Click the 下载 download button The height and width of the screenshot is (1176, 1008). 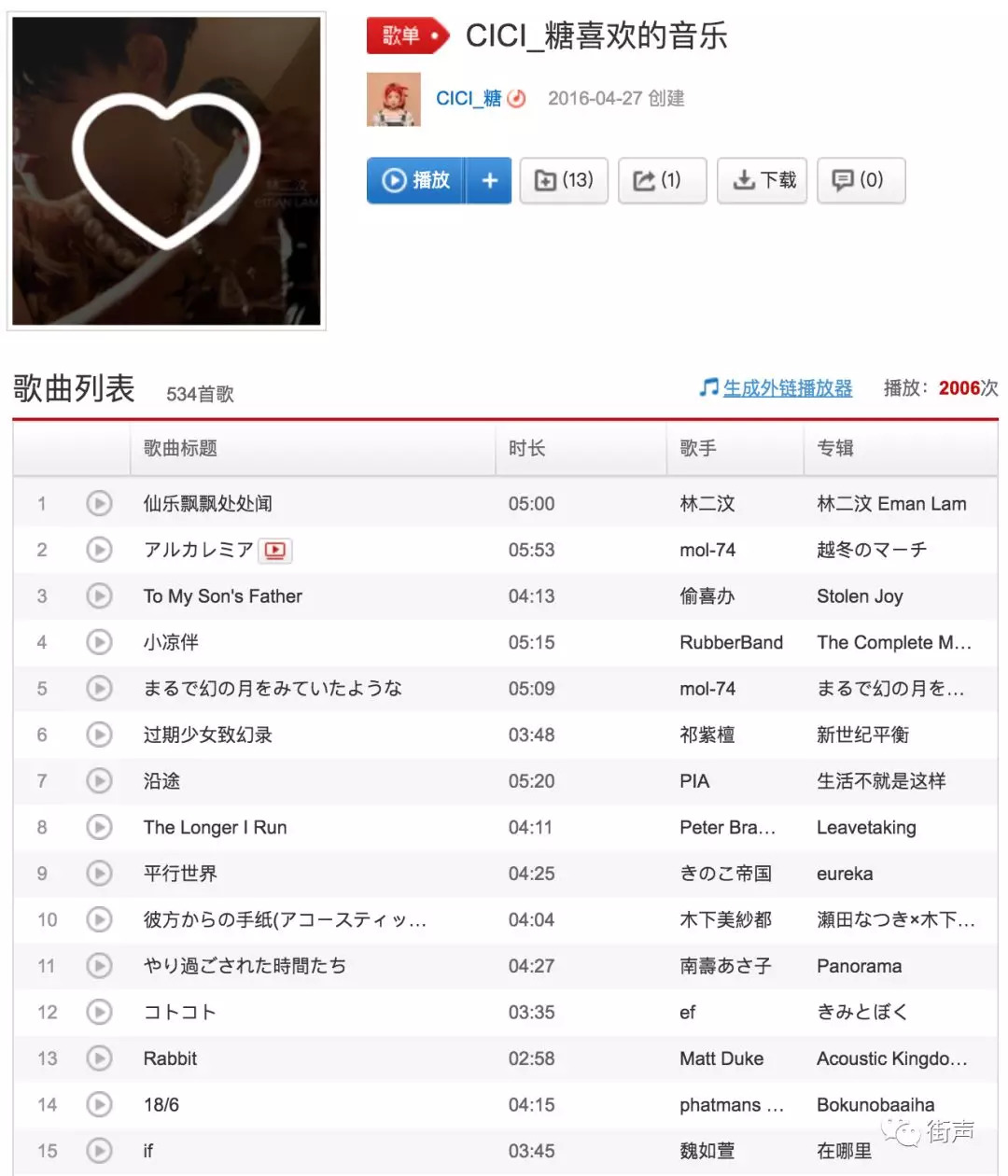tap(762, 180)
